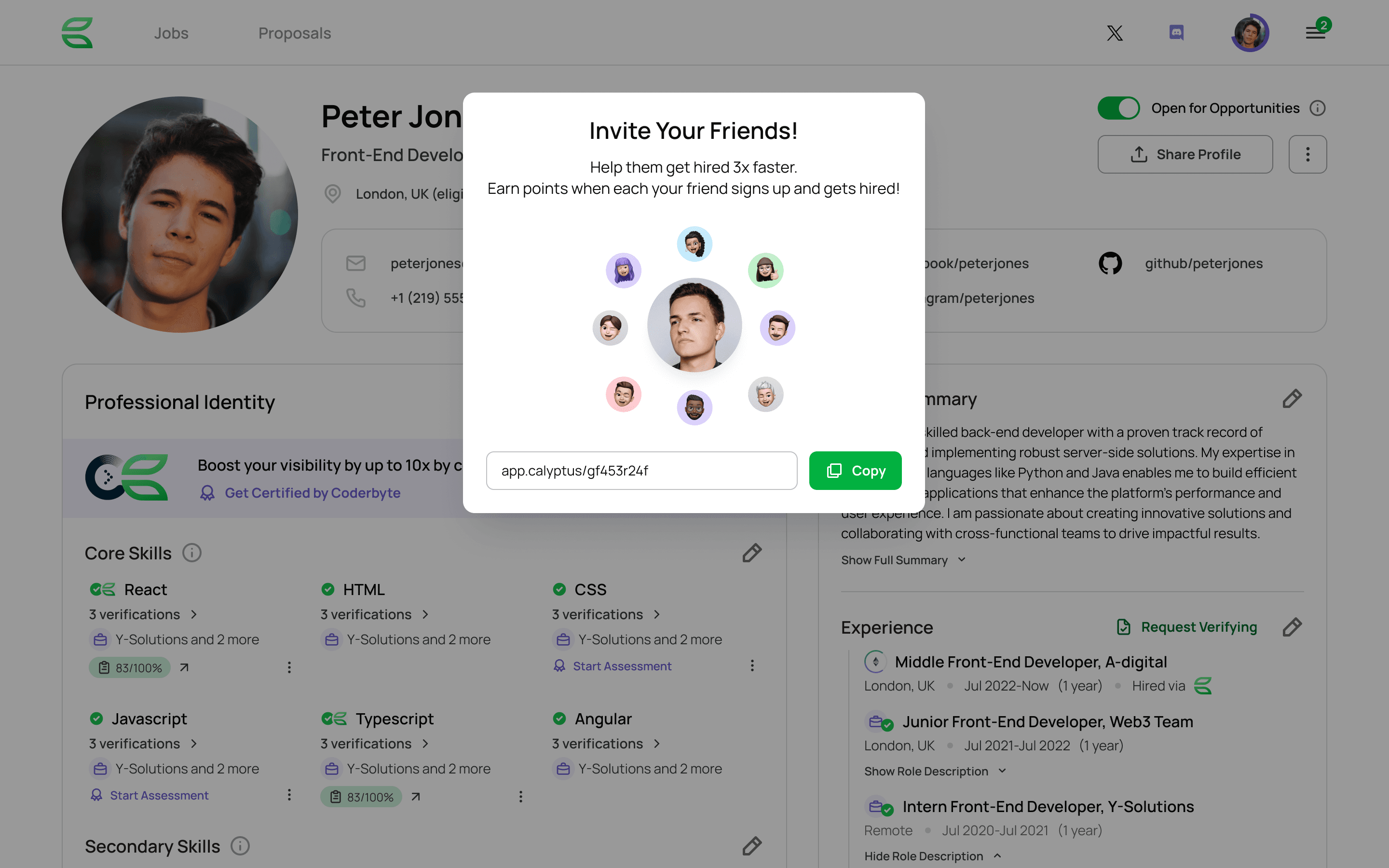Copy the invite link with Copy button
The height and width of the screenshot is (868, 1389).
(855, 470)
